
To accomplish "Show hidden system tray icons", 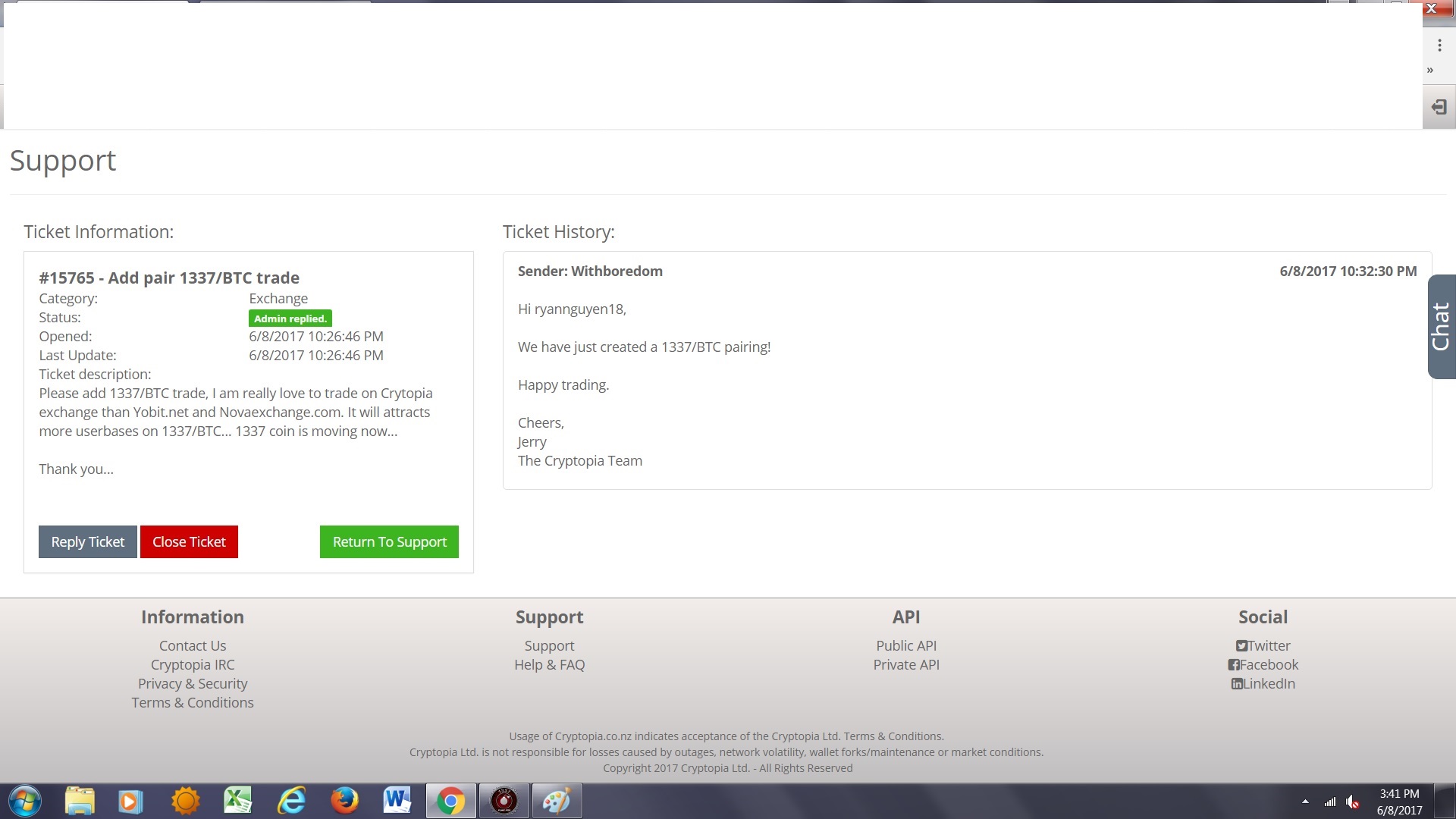I will coord(1305,802).
